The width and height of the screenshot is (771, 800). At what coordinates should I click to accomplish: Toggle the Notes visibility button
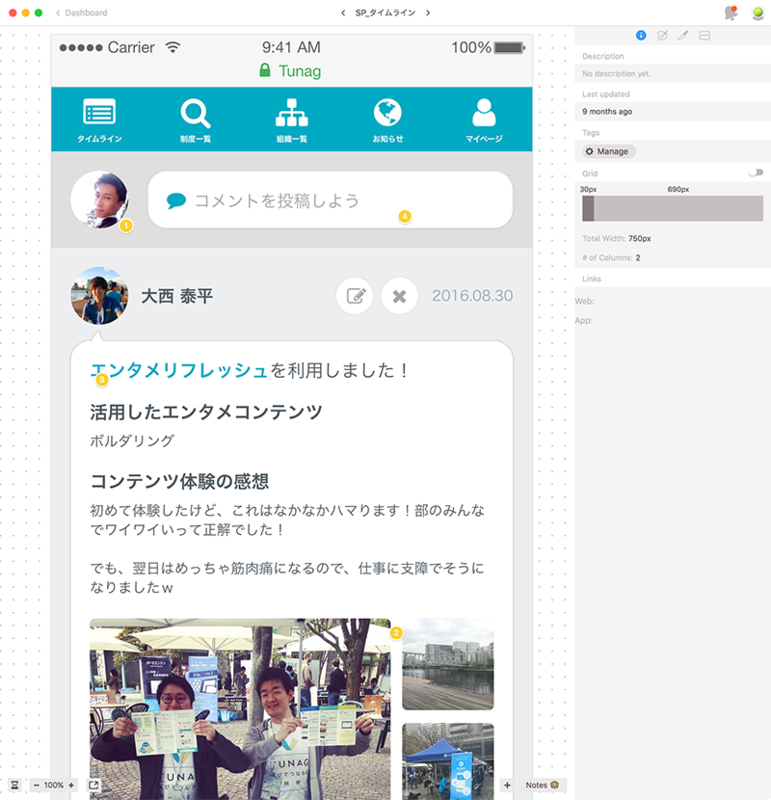click(542, 785)
